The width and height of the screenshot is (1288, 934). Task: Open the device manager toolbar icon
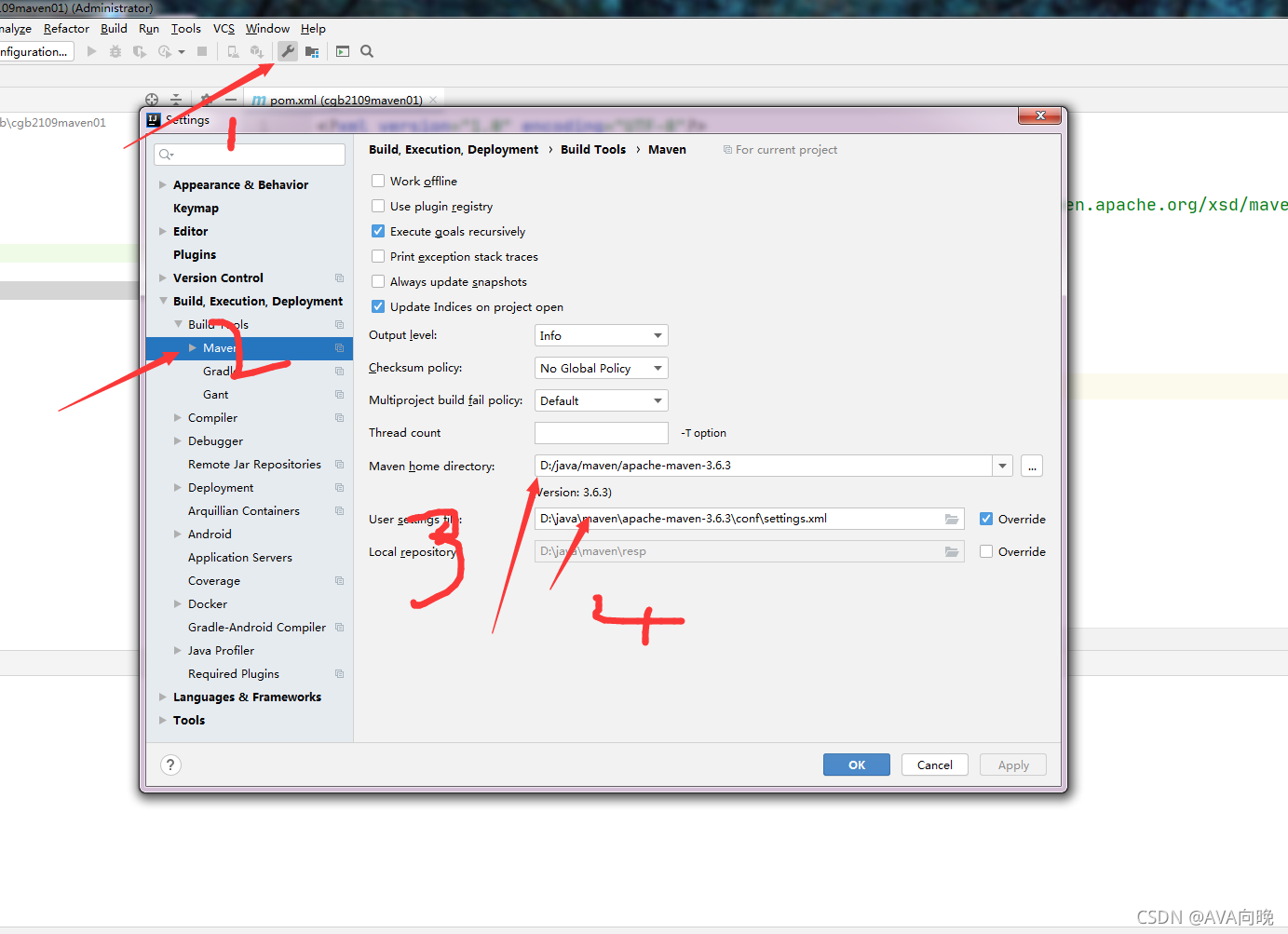pos(233,51)
